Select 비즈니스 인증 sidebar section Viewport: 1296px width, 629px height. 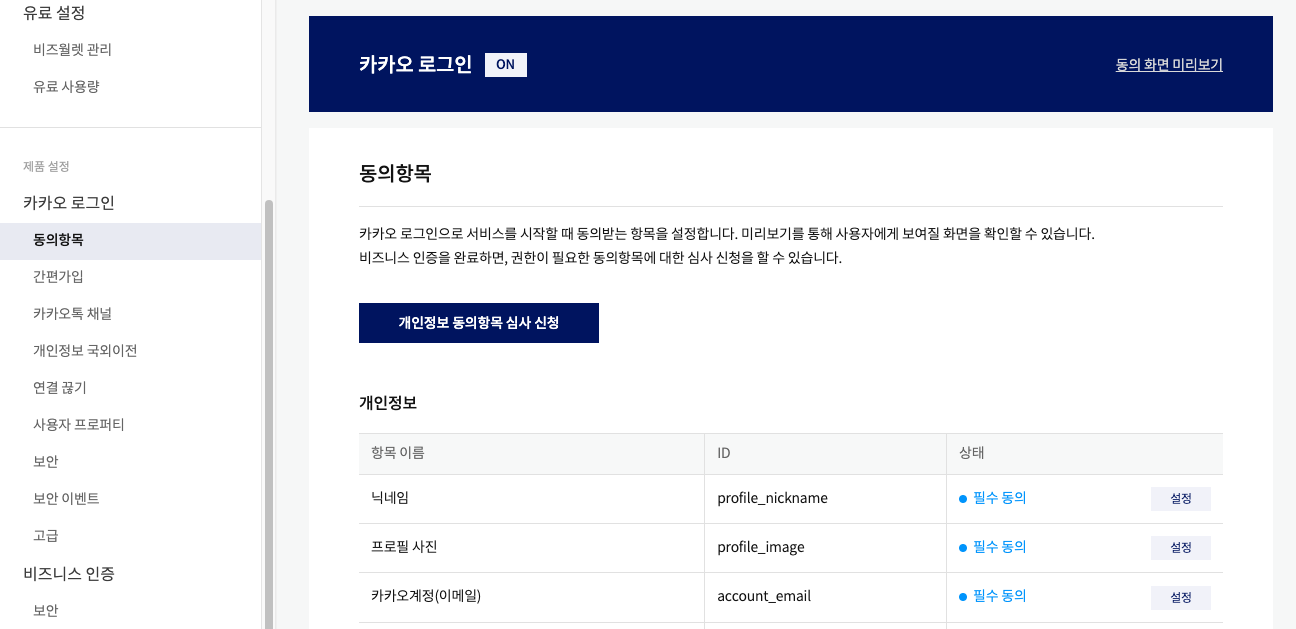coord(69,574)
